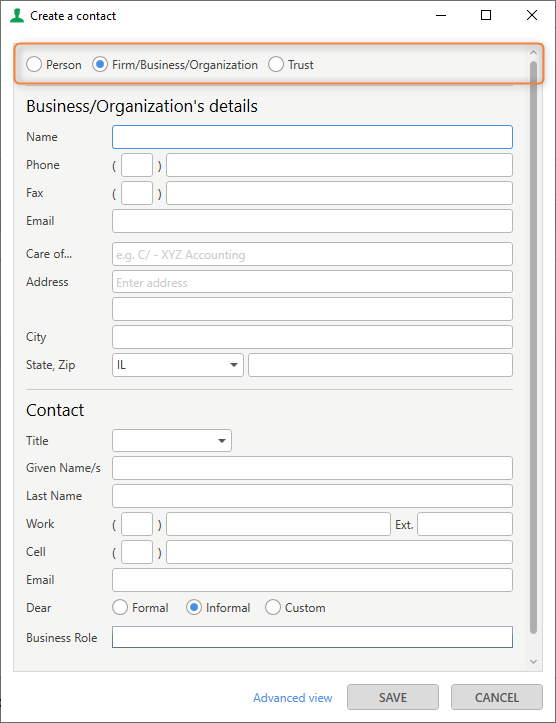Screen dimensions: 556x723
Task: Click the Business Role field
Action: (x=312, y=637)
